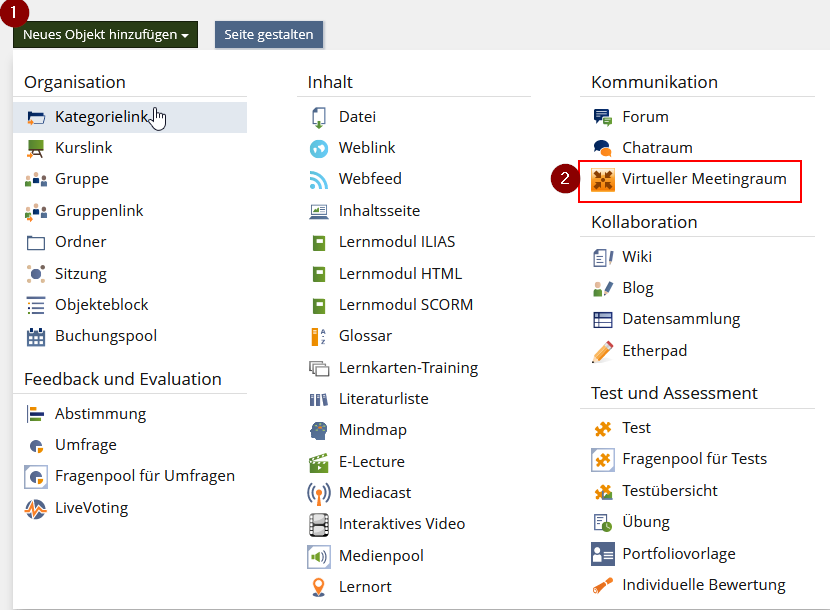This screenshot has width=830, height=610.
Task: Click the Chatraum chat icon
Action: (x=602, y=148)
